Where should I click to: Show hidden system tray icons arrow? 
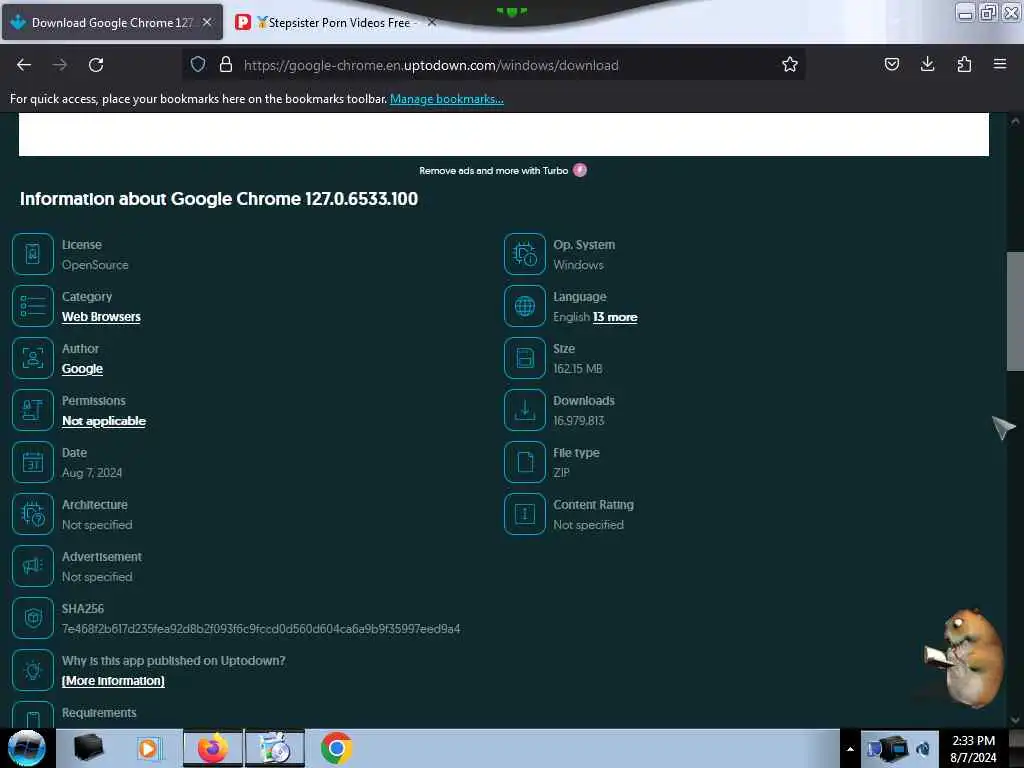850,749
